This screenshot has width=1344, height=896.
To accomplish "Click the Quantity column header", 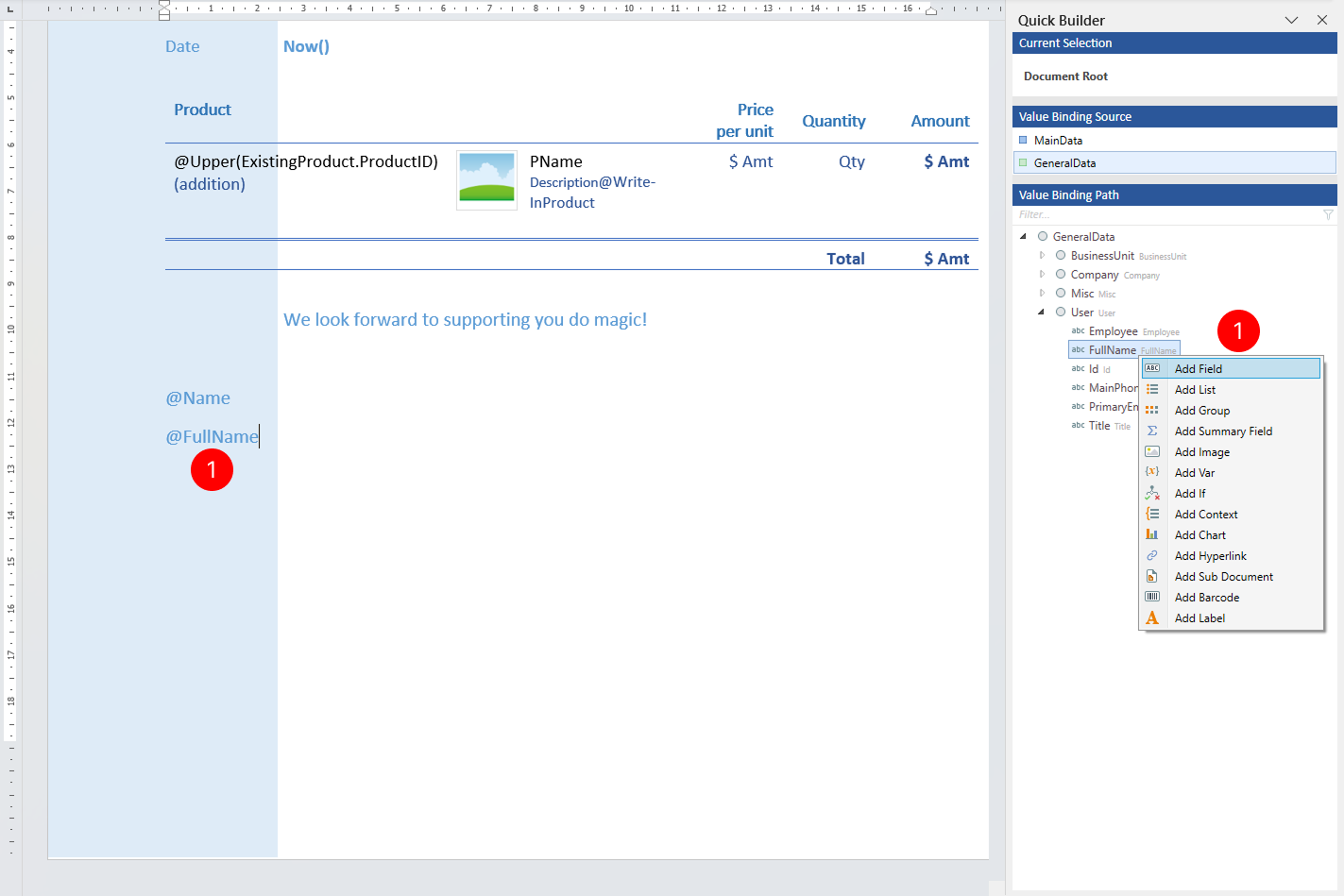I will pos(834,121).
